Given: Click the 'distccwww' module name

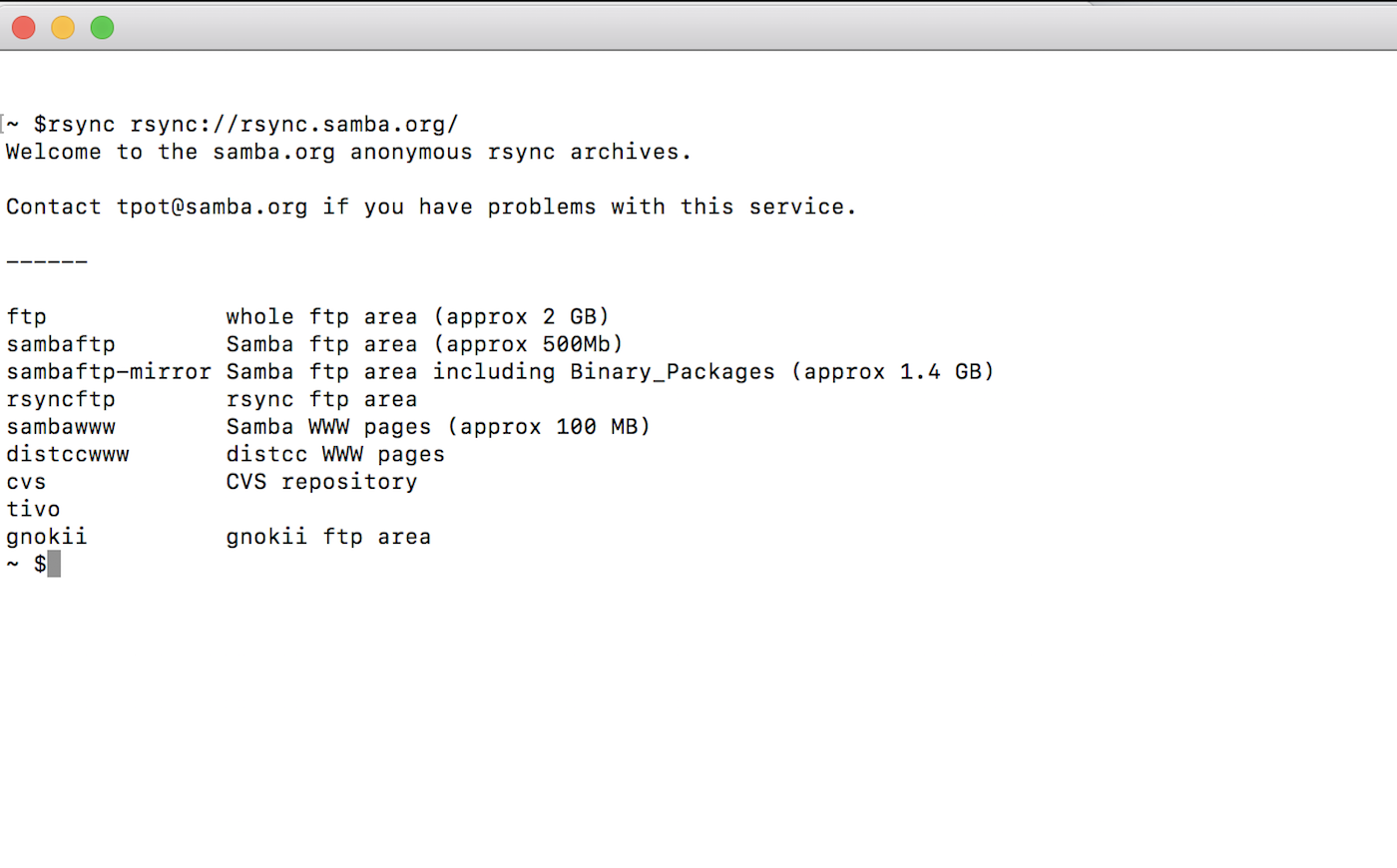Looking at the screenshot, I should (x=68, y=455).
